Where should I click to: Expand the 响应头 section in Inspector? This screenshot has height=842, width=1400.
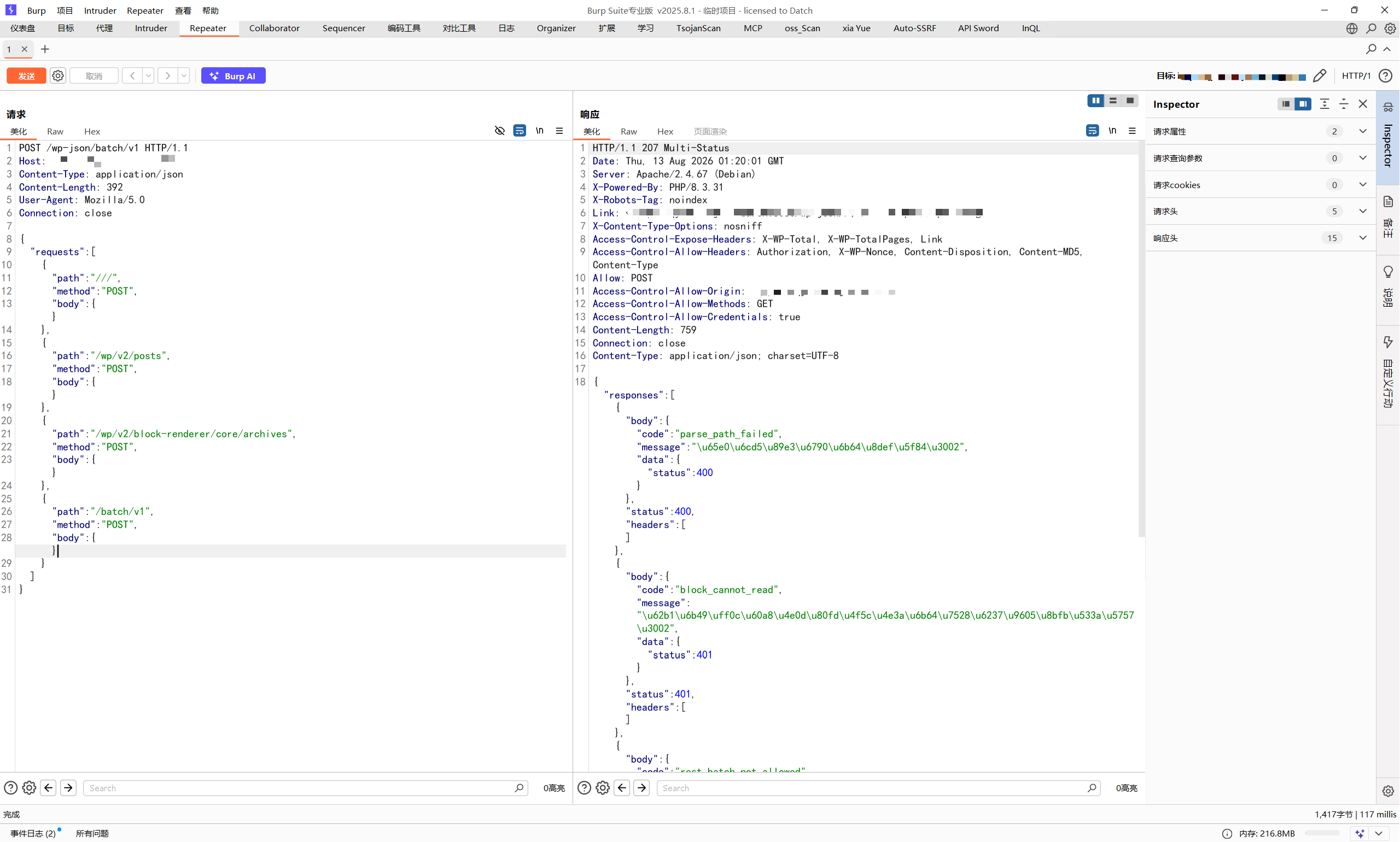pos(1259,238)
